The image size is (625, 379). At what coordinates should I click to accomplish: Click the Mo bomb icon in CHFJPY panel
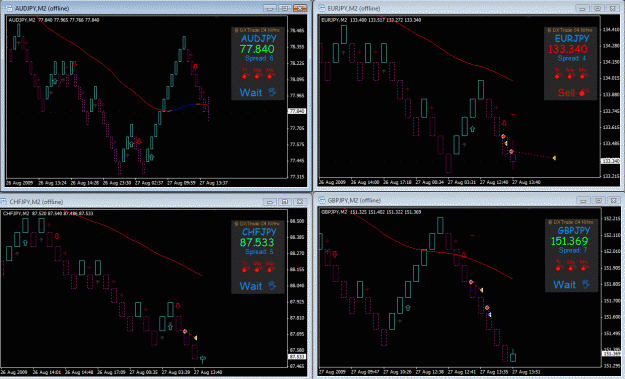(x=270, y=269)
